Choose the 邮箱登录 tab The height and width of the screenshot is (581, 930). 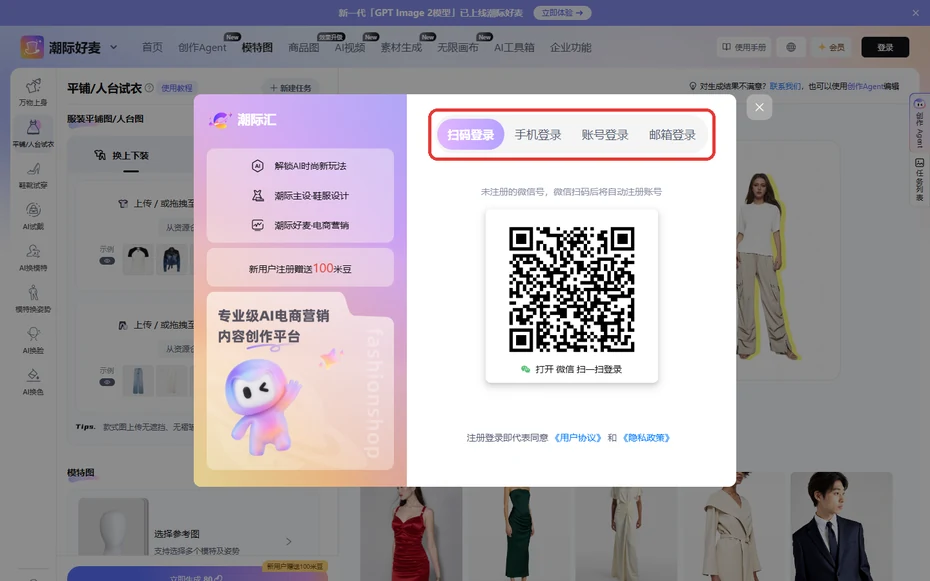pyautogui.click(x=672, y=135)
